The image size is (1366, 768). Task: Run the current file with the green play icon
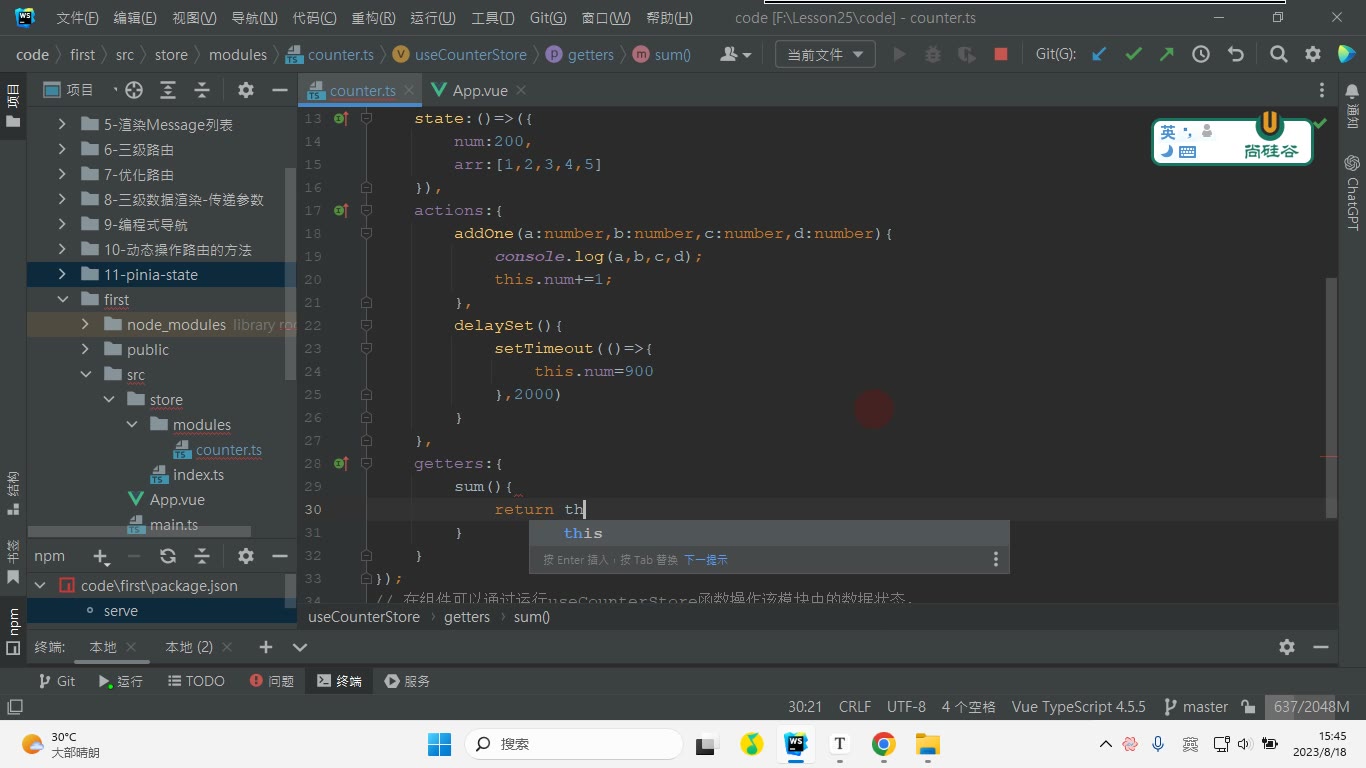tap(899, 55)
